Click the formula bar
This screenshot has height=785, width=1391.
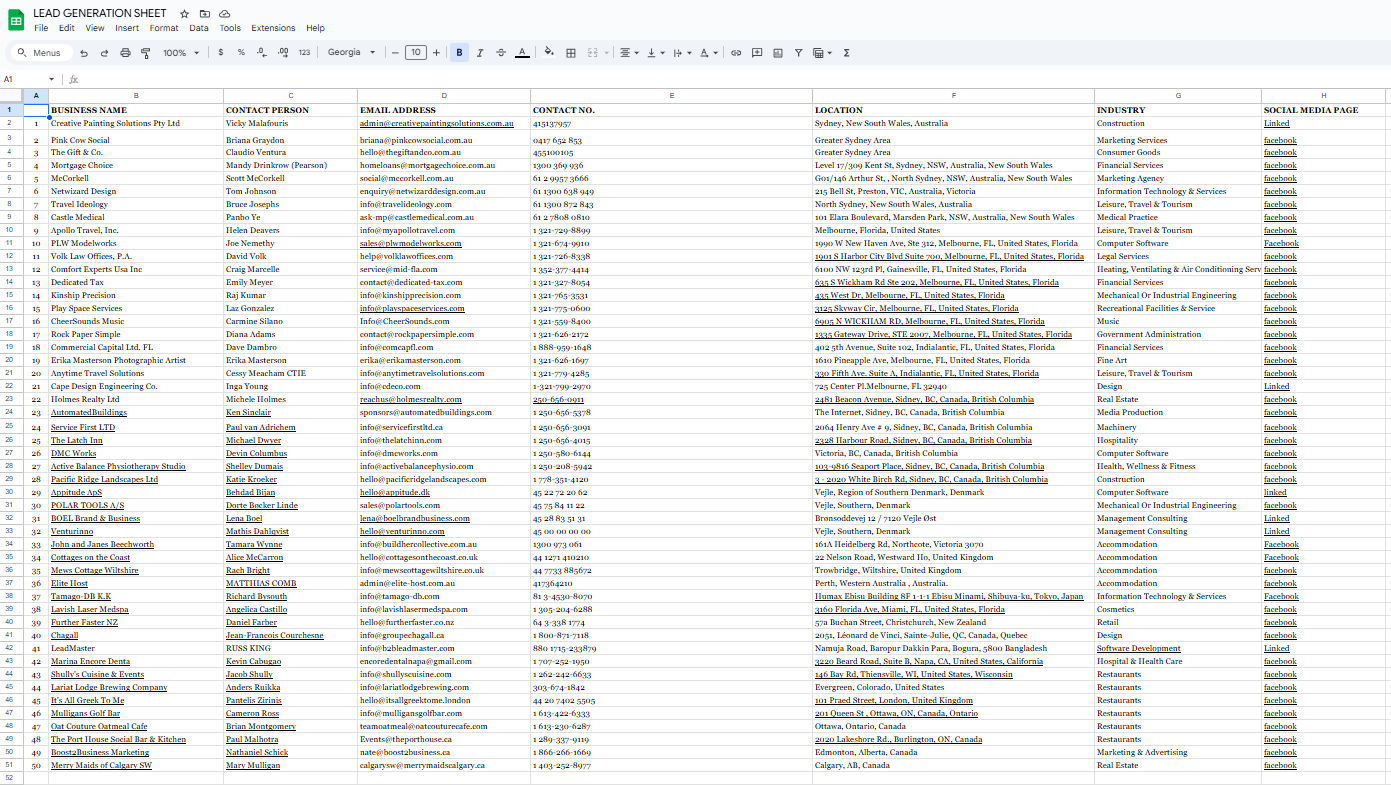(735, 79)
